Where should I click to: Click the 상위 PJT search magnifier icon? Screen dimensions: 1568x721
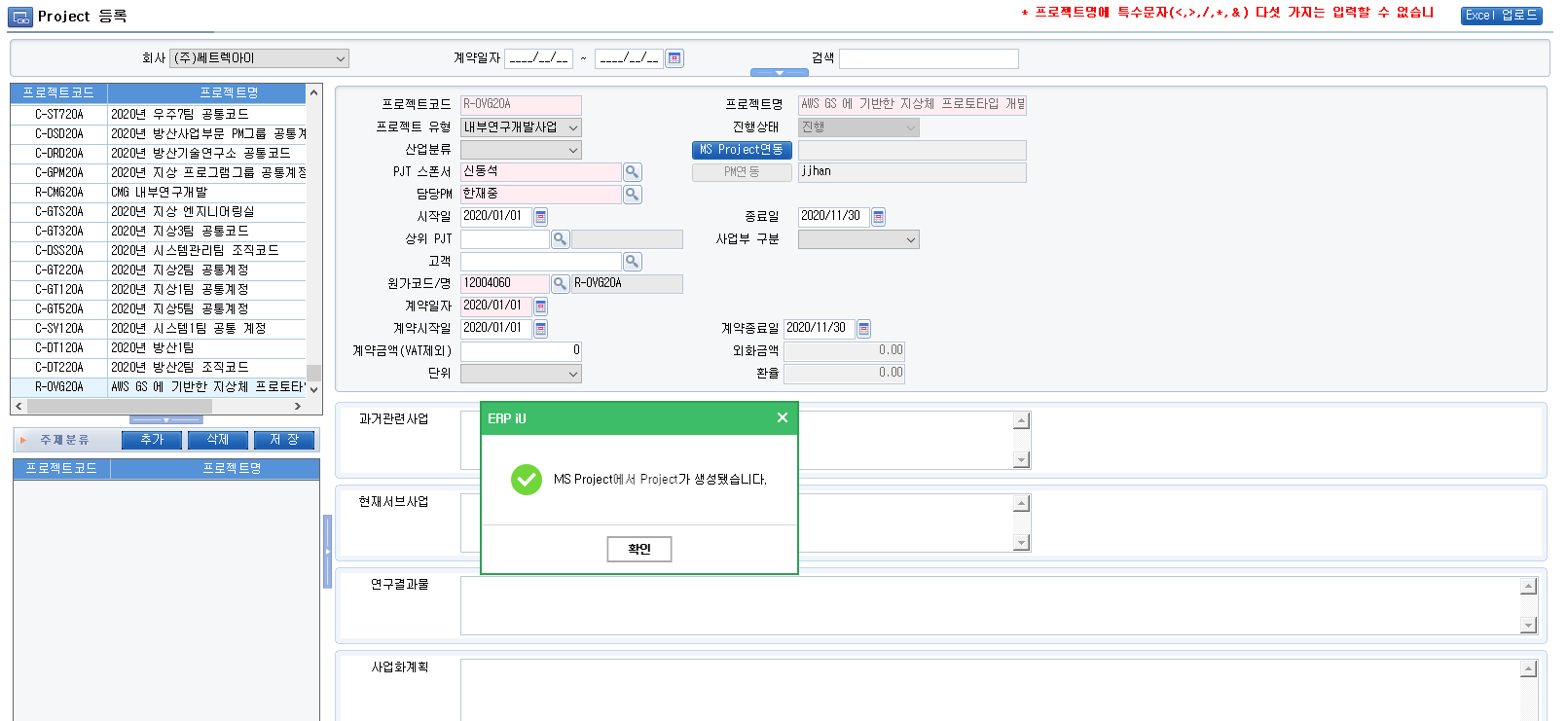(560, 239)
